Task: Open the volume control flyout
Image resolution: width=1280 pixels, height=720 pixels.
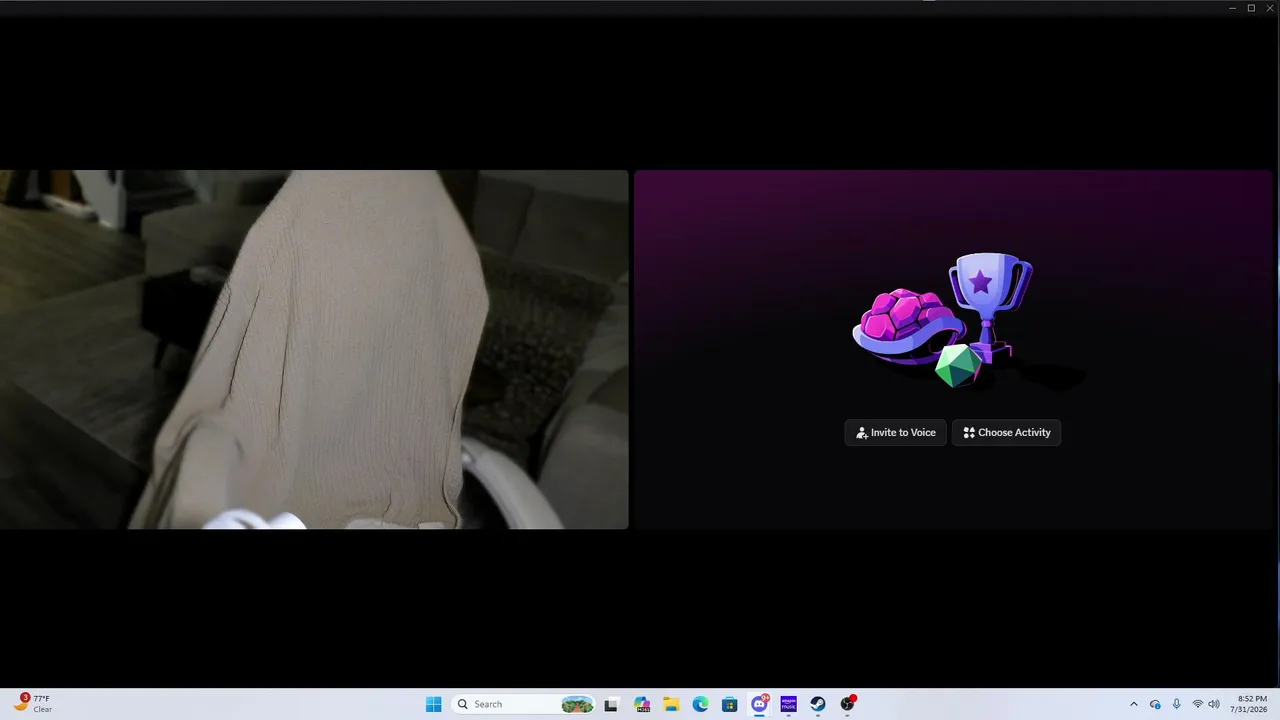Action: pos(1214,704)
